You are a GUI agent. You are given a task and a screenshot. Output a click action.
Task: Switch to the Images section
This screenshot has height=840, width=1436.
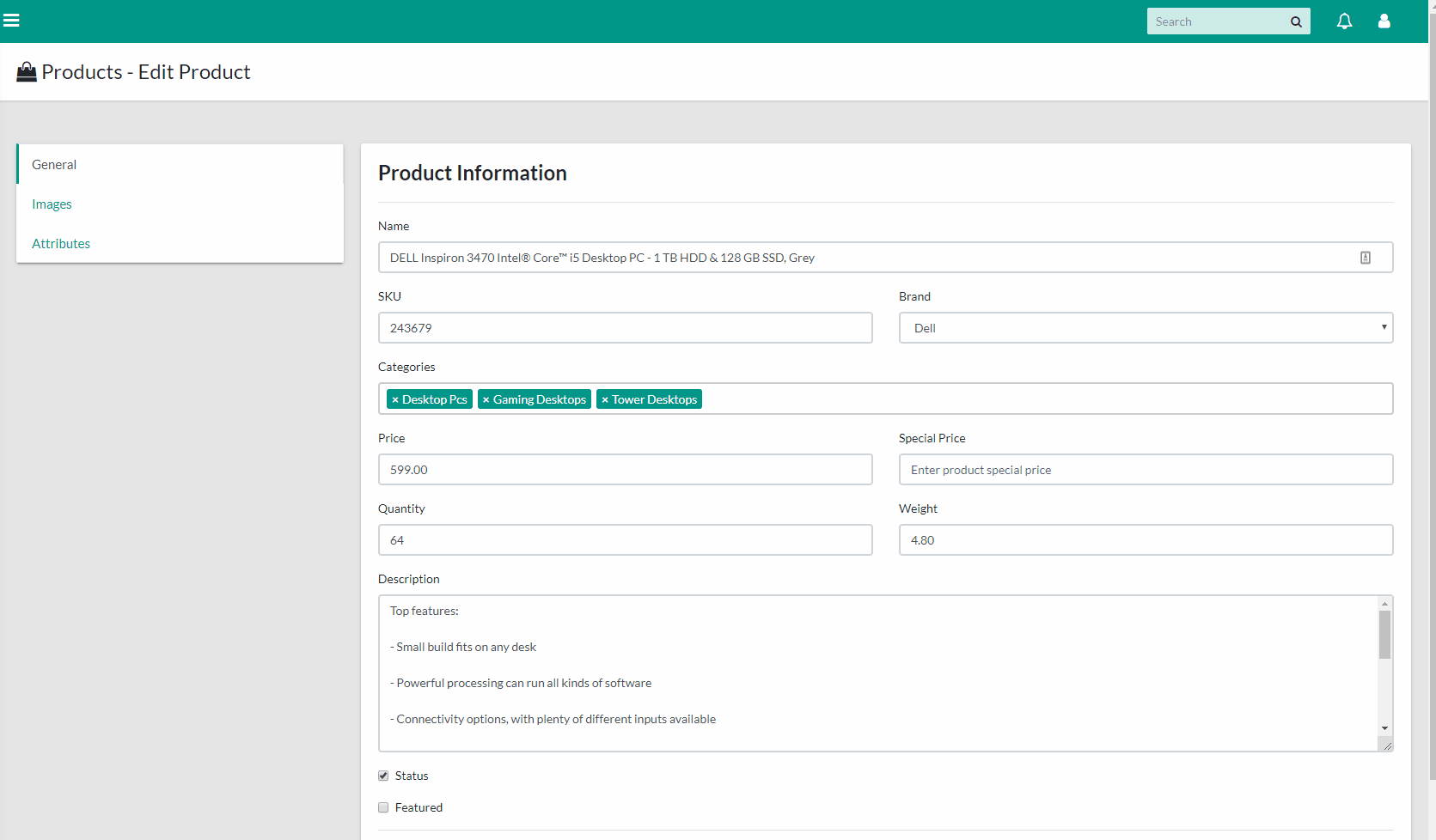[x=52, y=204]
